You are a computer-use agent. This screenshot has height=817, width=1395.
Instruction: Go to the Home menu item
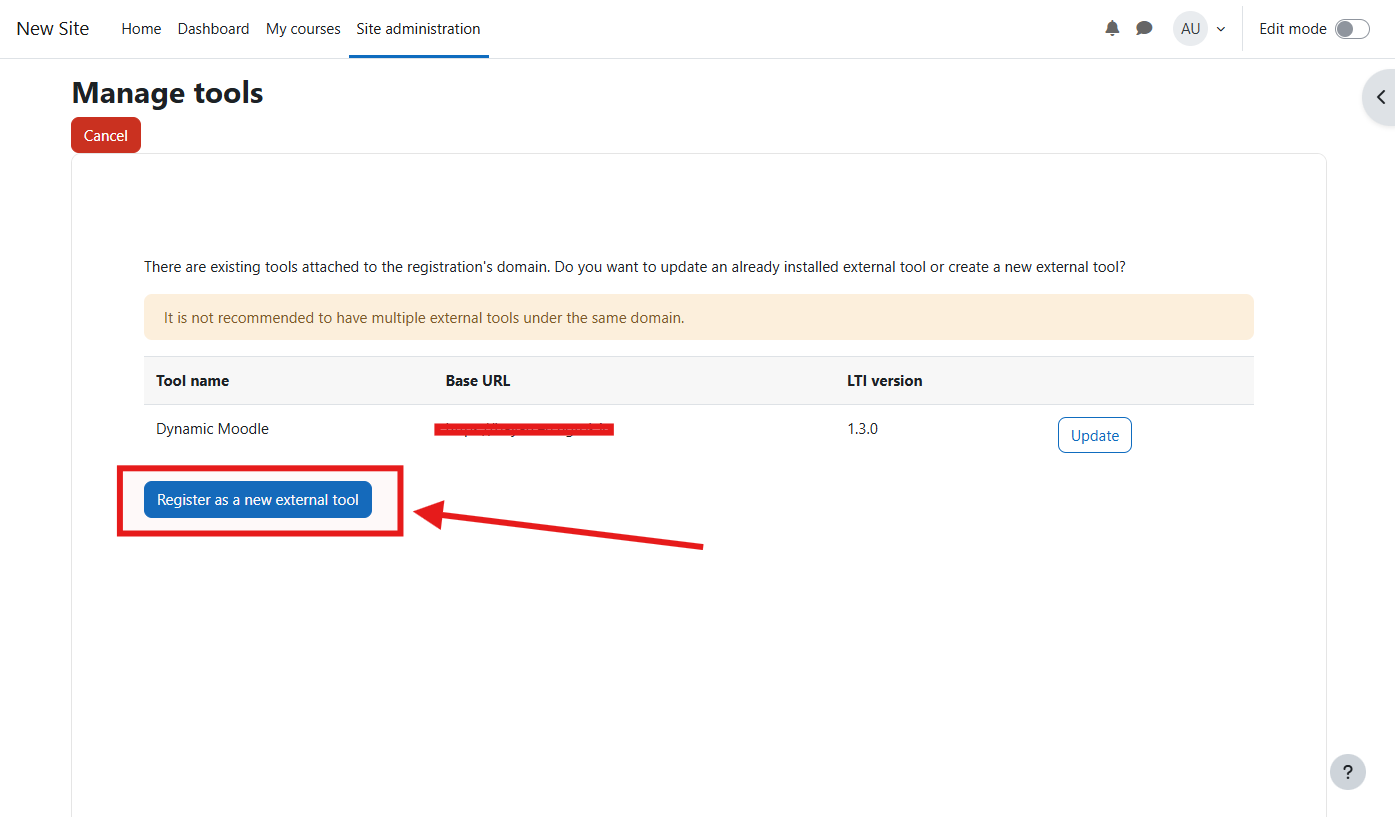click(141, 29)
